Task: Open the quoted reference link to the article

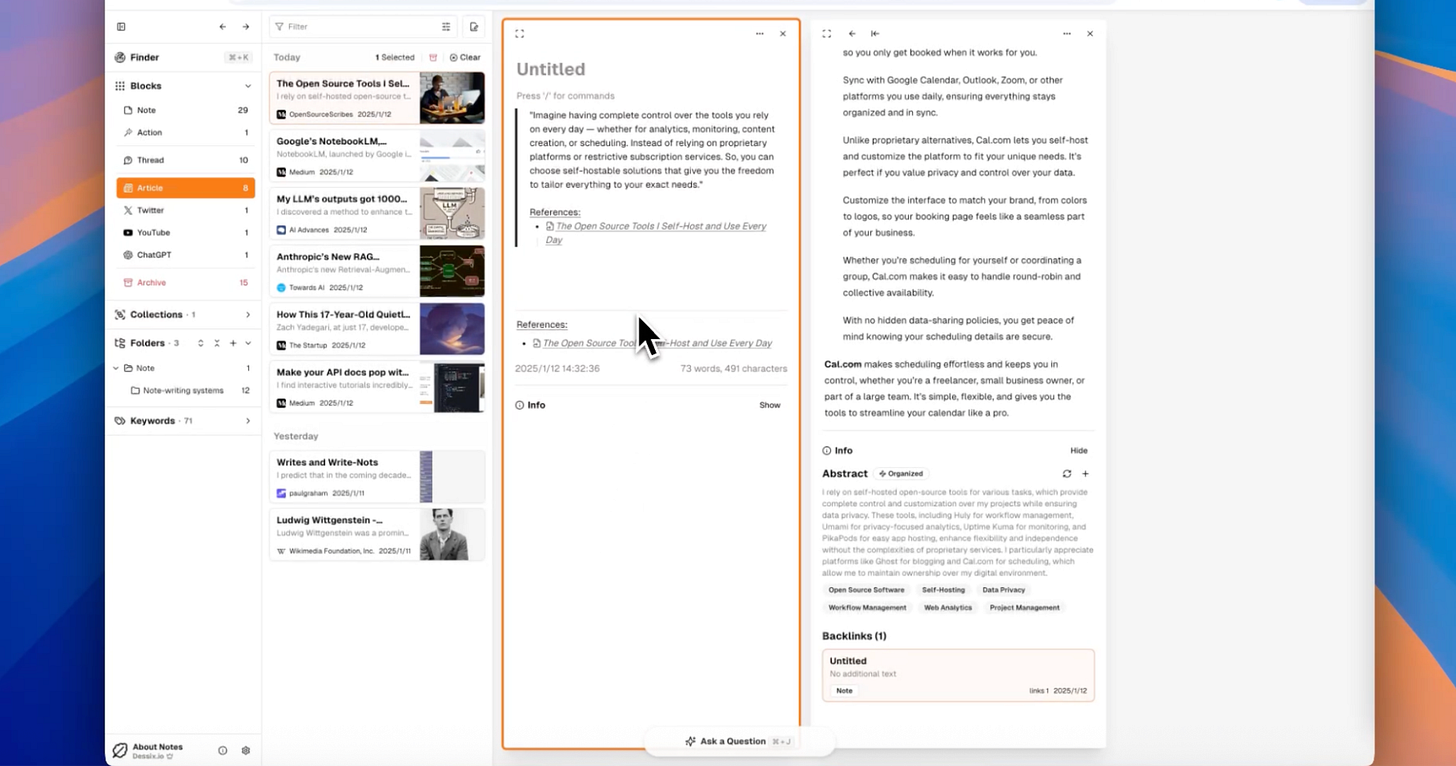Action: (x=656, y=233)
